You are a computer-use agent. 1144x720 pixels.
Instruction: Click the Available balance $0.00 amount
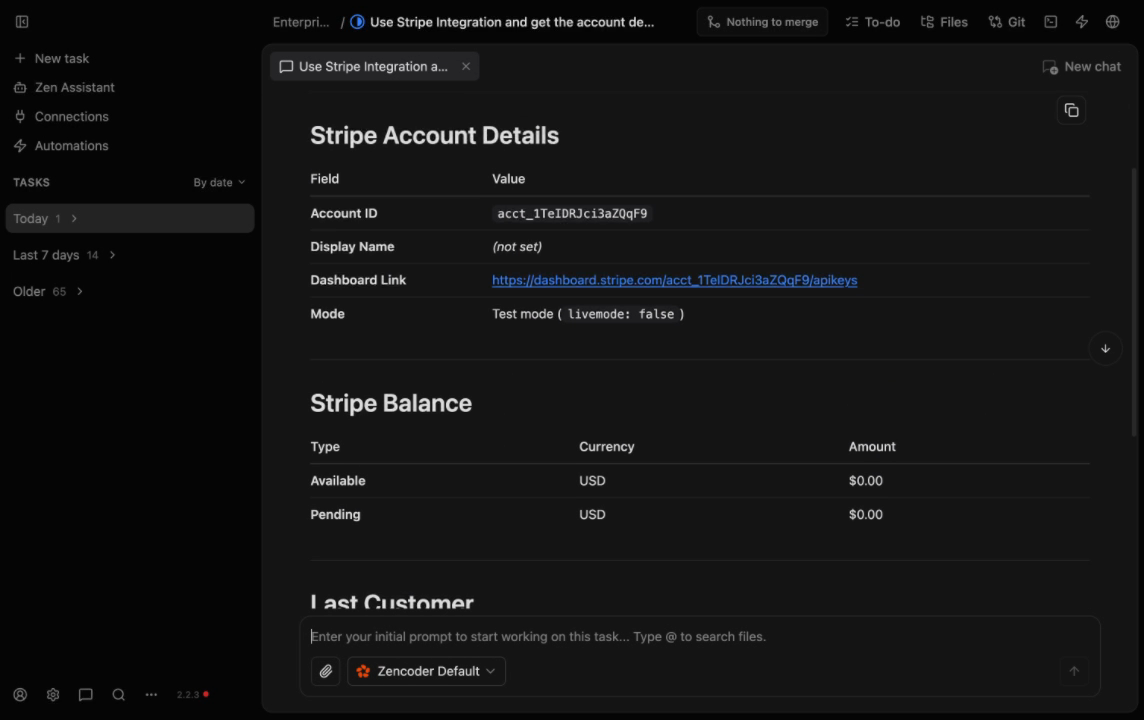coord(865,481)
